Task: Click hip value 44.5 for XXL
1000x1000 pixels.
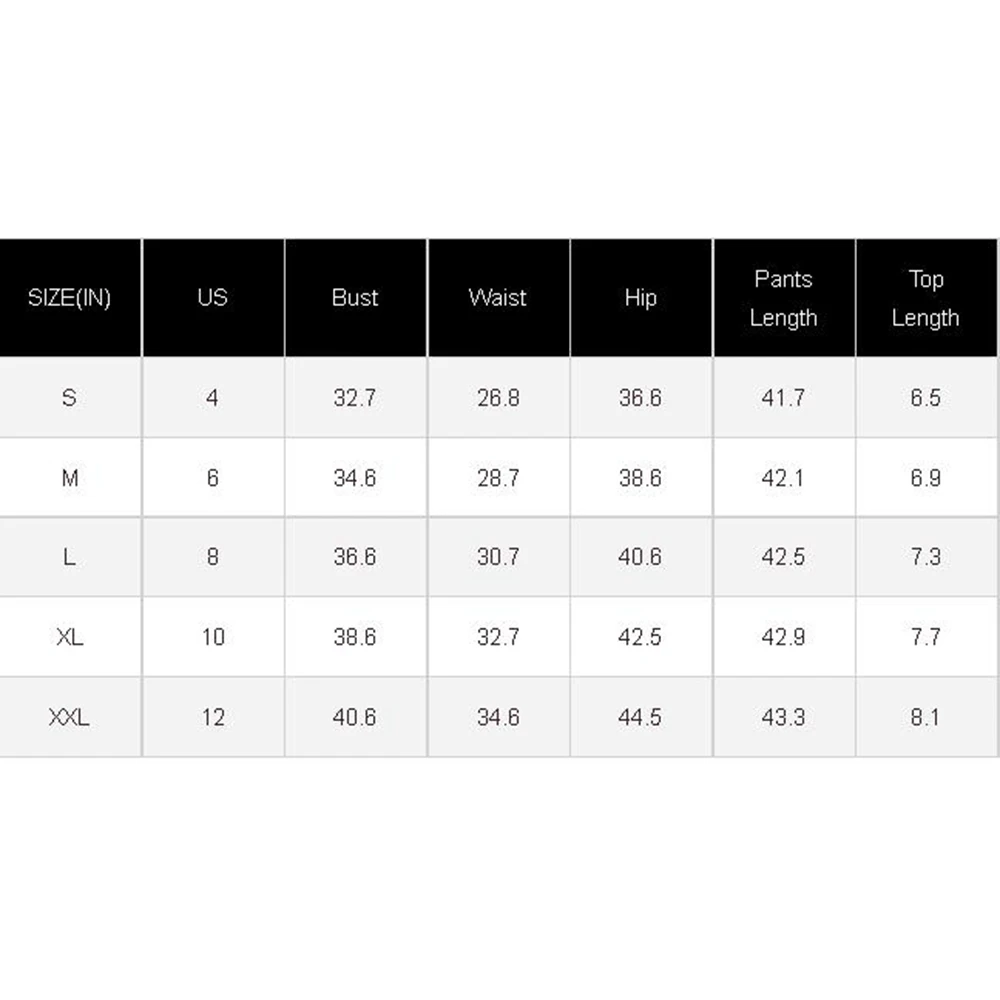Action: 640,717
